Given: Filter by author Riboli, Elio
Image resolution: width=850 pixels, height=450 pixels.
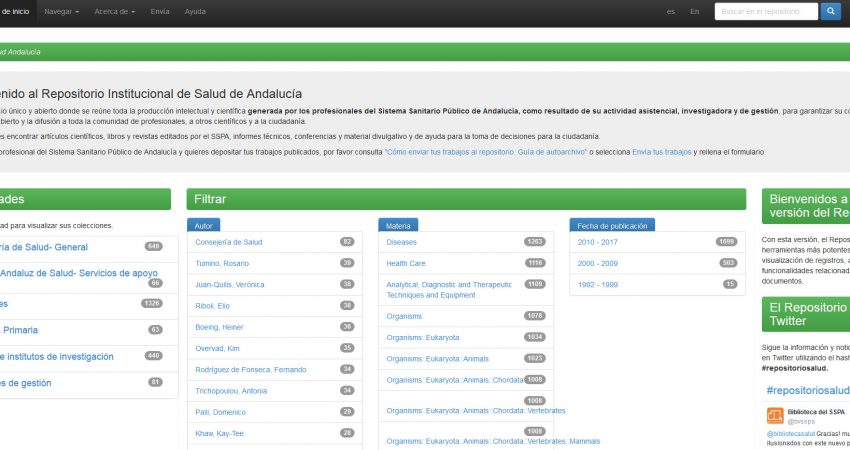Looking at the screenshot, I should tap(212, 306).
